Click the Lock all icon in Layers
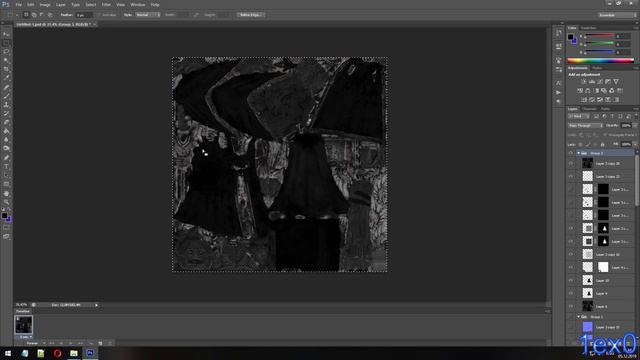Screen dimensions: 640x360 pyautogui.click(x=602, y=144)
